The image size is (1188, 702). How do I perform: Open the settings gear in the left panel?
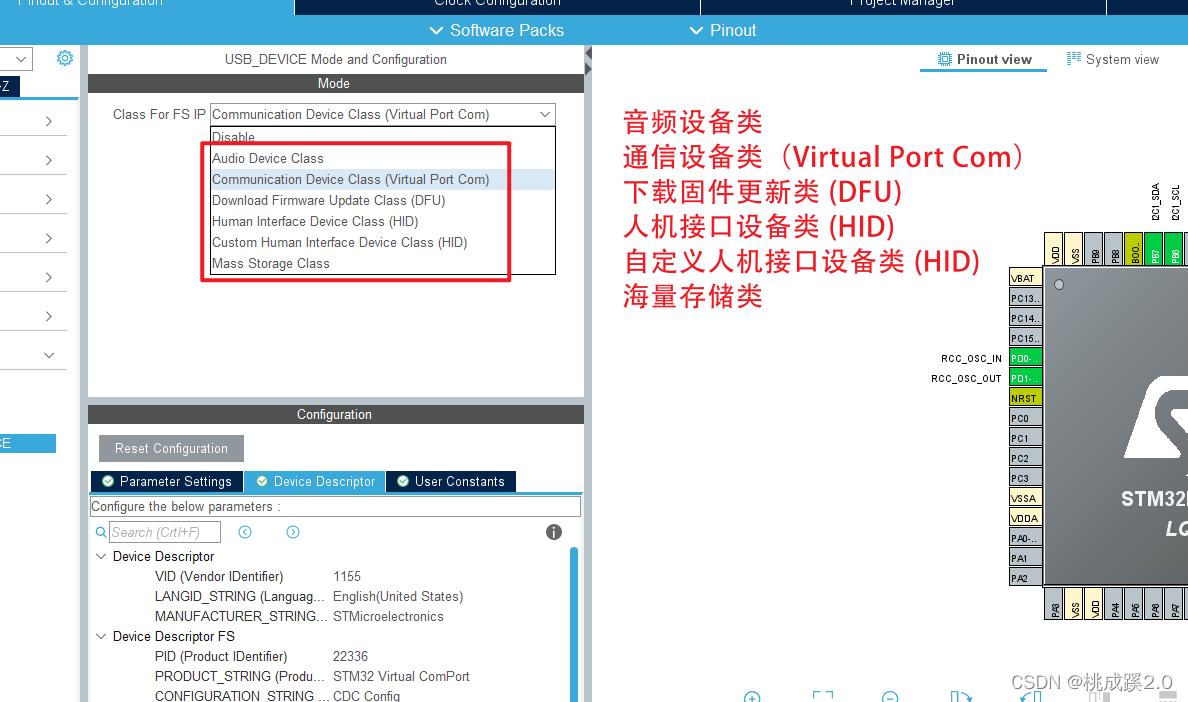(x=64, y=58)
